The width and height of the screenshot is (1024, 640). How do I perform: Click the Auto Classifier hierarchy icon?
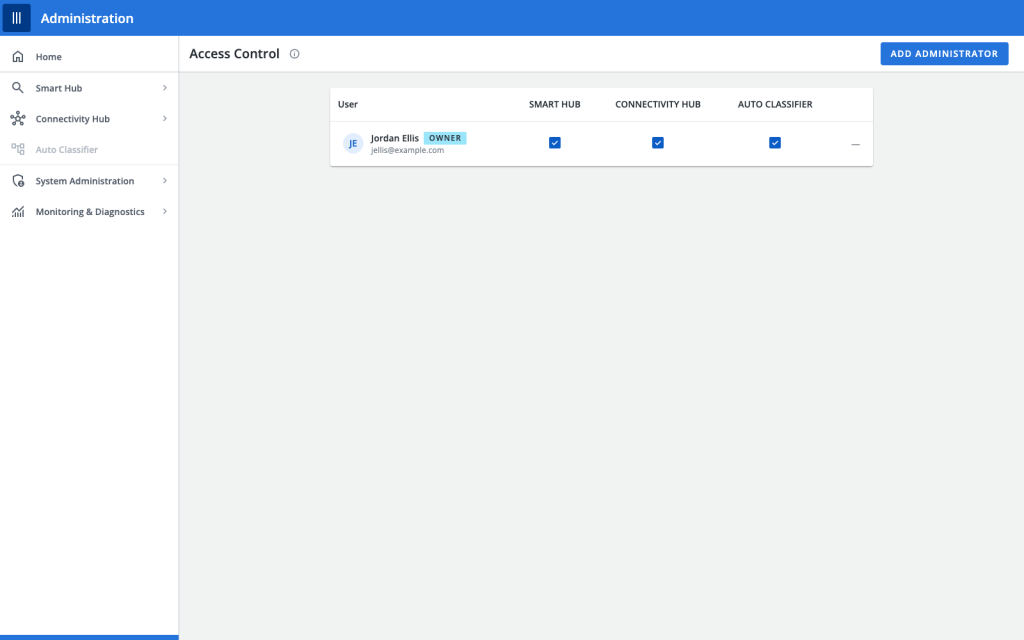click(18, 149)
